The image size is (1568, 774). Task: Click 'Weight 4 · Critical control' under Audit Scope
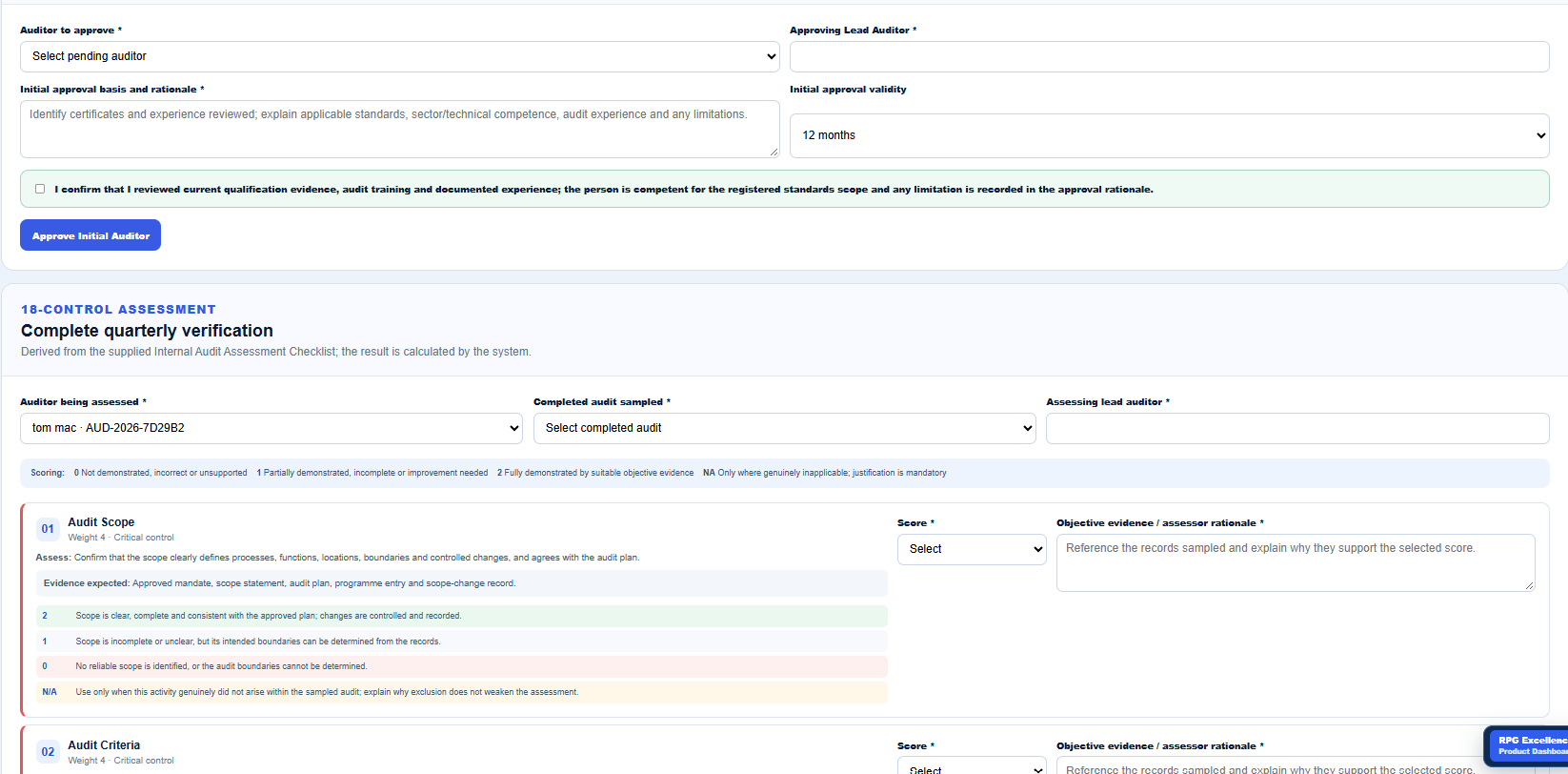121,538
